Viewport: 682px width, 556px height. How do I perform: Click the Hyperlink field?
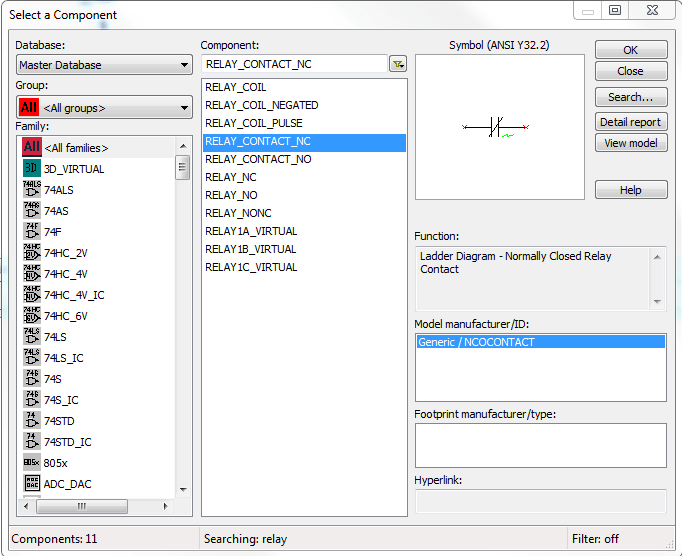[541, 501]
